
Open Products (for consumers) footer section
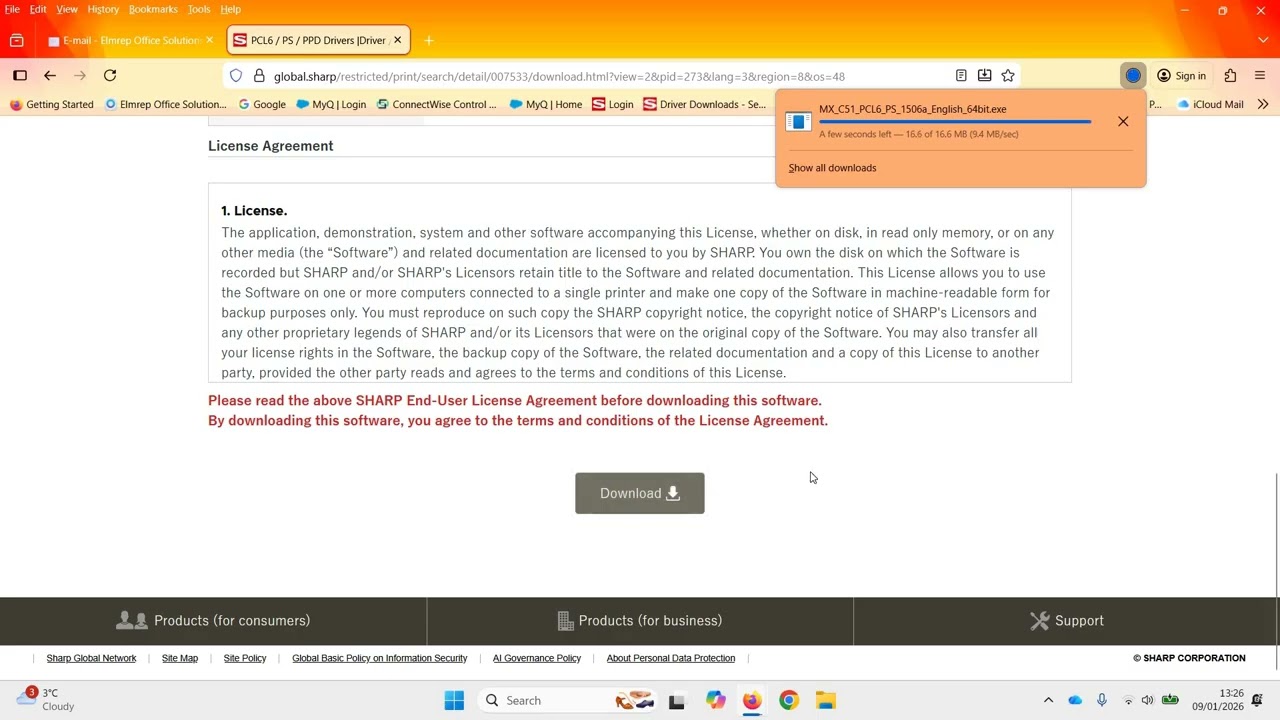point(213,621)
